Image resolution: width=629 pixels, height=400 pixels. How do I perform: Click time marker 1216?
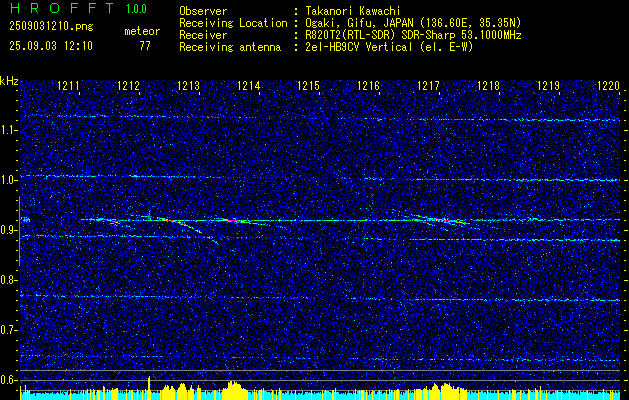point(368,85)
